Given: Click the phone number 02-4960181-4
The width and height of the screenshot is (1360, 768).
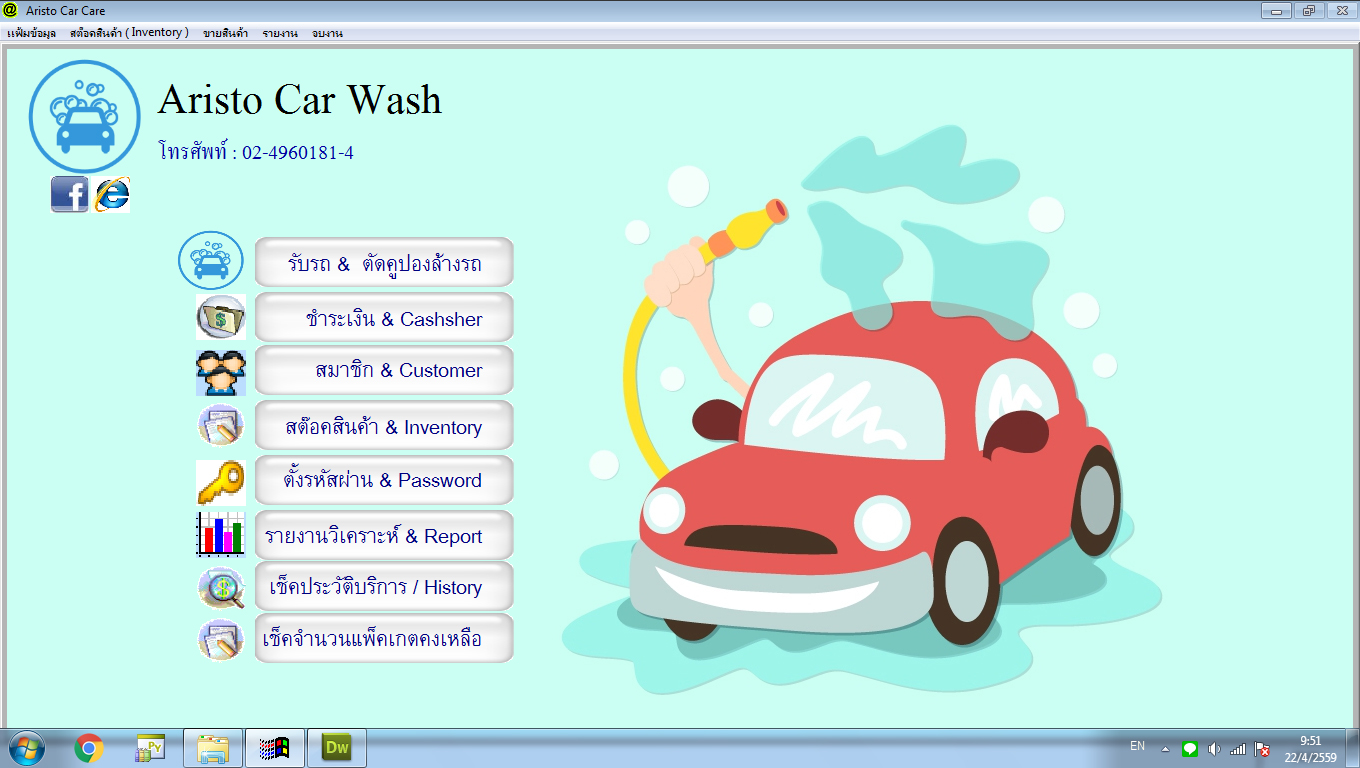Looking at the screenshot, I should point(298,153).
